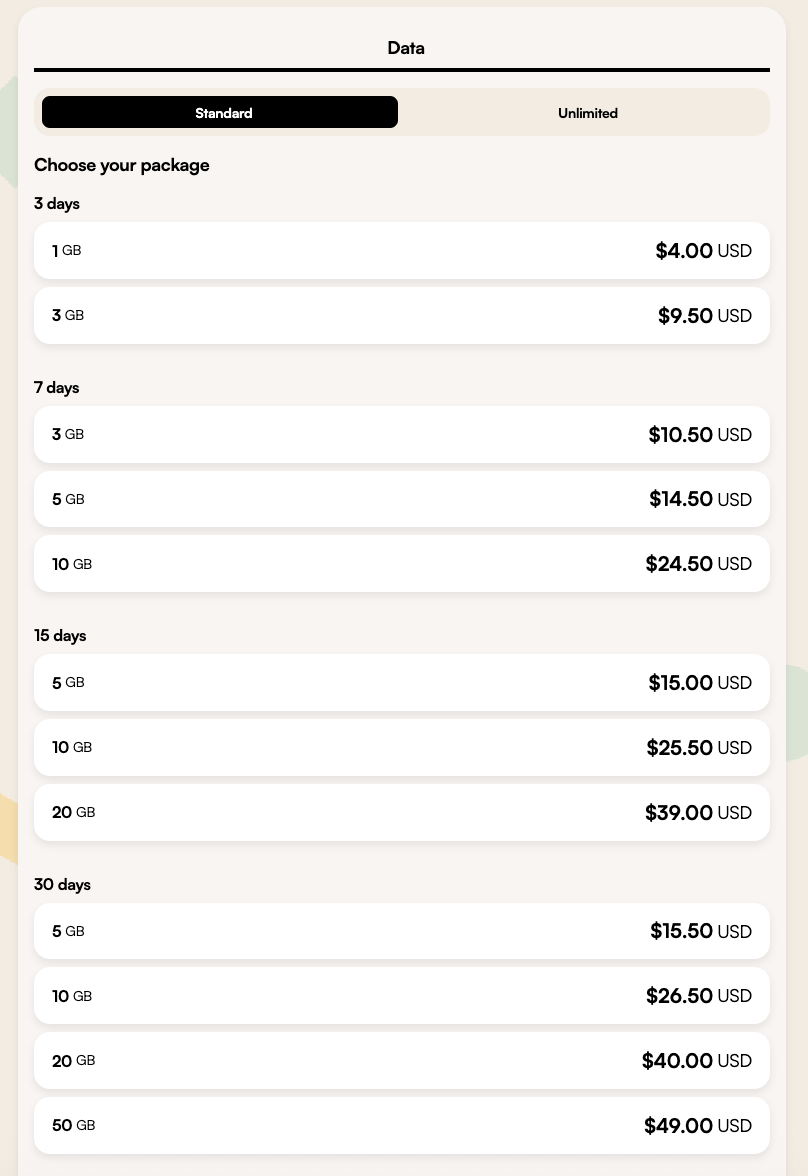Image resolution: width=808 pixels, height=1176 pixels.
Task: Pick the 30 days 5 GB $15.50 plan
Action: 401,931
